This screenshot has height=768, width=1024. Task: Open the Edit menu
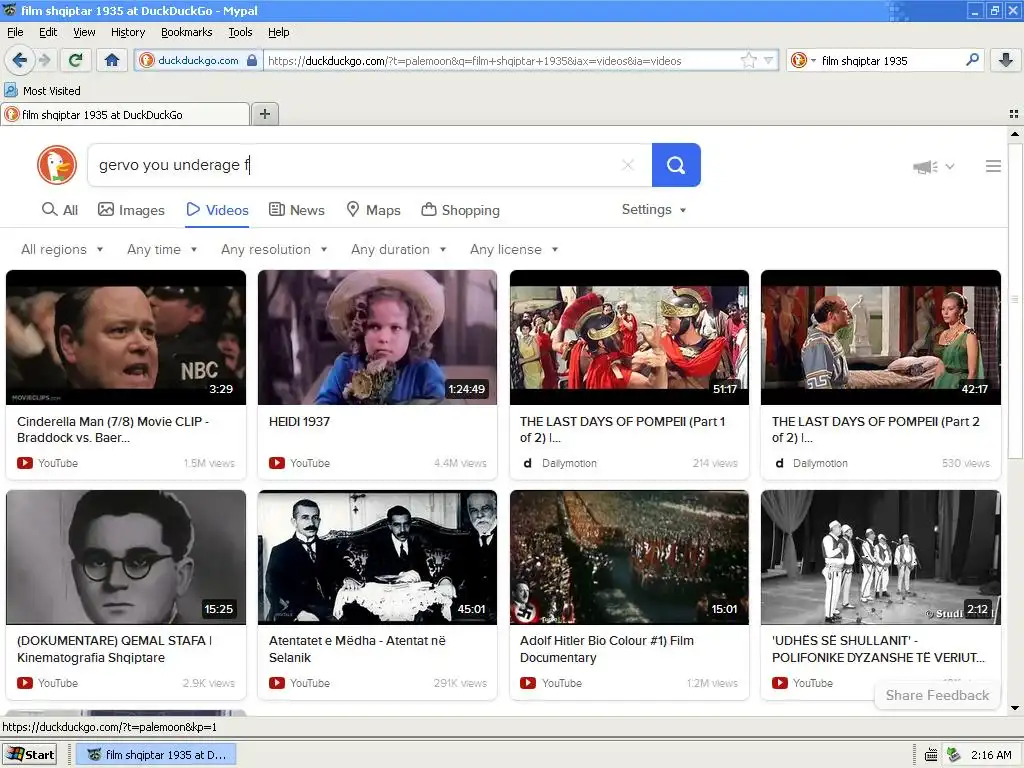pos(48,32)
